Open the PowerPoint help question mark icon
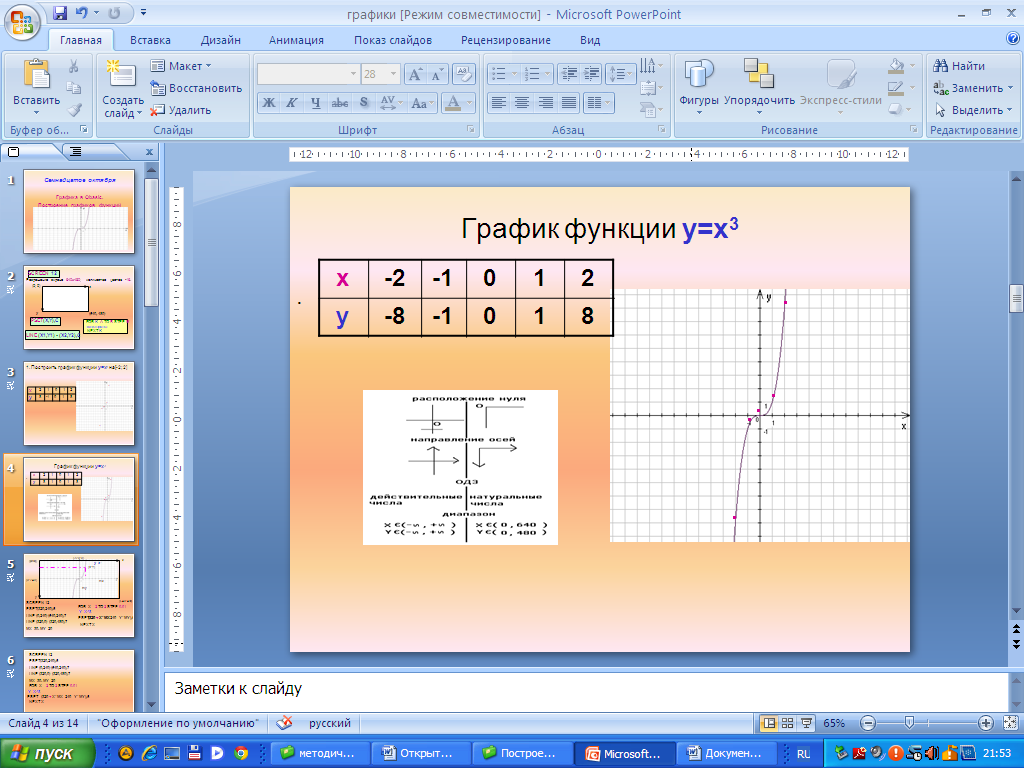This screenshot has width=1024, height=768. click(x=1012, y=39)
